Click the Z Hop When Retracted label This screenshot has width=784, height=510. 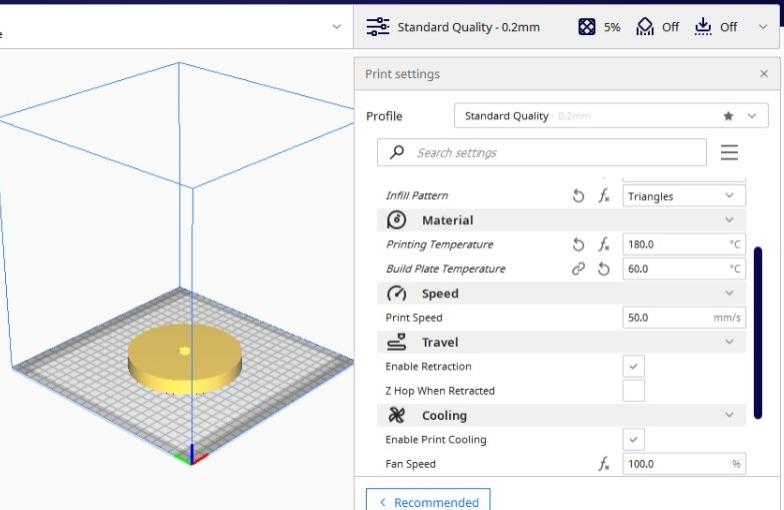point(440,391)
